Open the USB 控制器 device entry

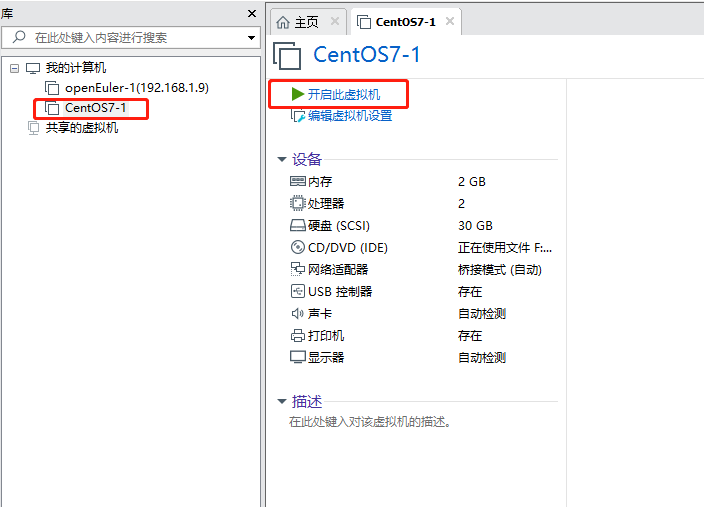(340, 291)
